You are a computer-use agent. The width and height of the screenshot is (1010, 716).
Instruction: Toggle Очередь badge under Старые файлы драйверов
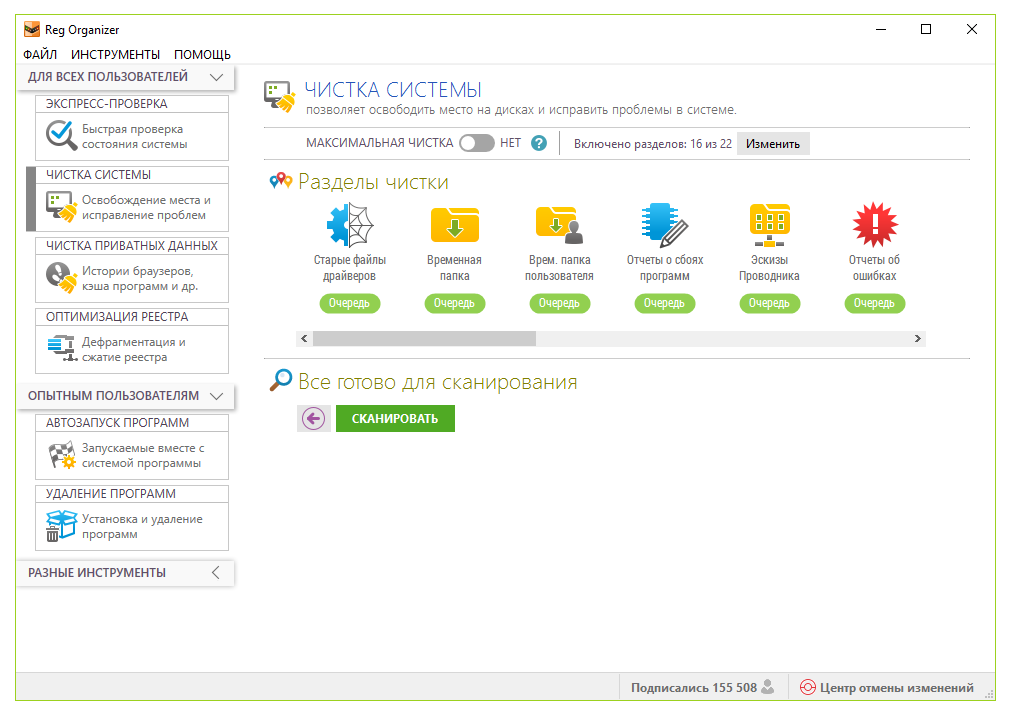(x=350, y=303)
